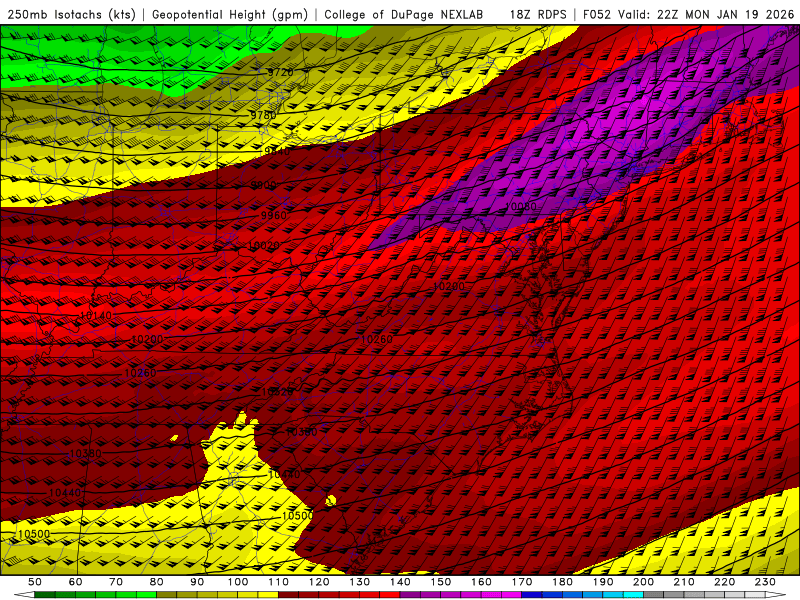Click the 220 knot colorbar label
This screenshot has height=600, width=800.
(x=724, y=582)
